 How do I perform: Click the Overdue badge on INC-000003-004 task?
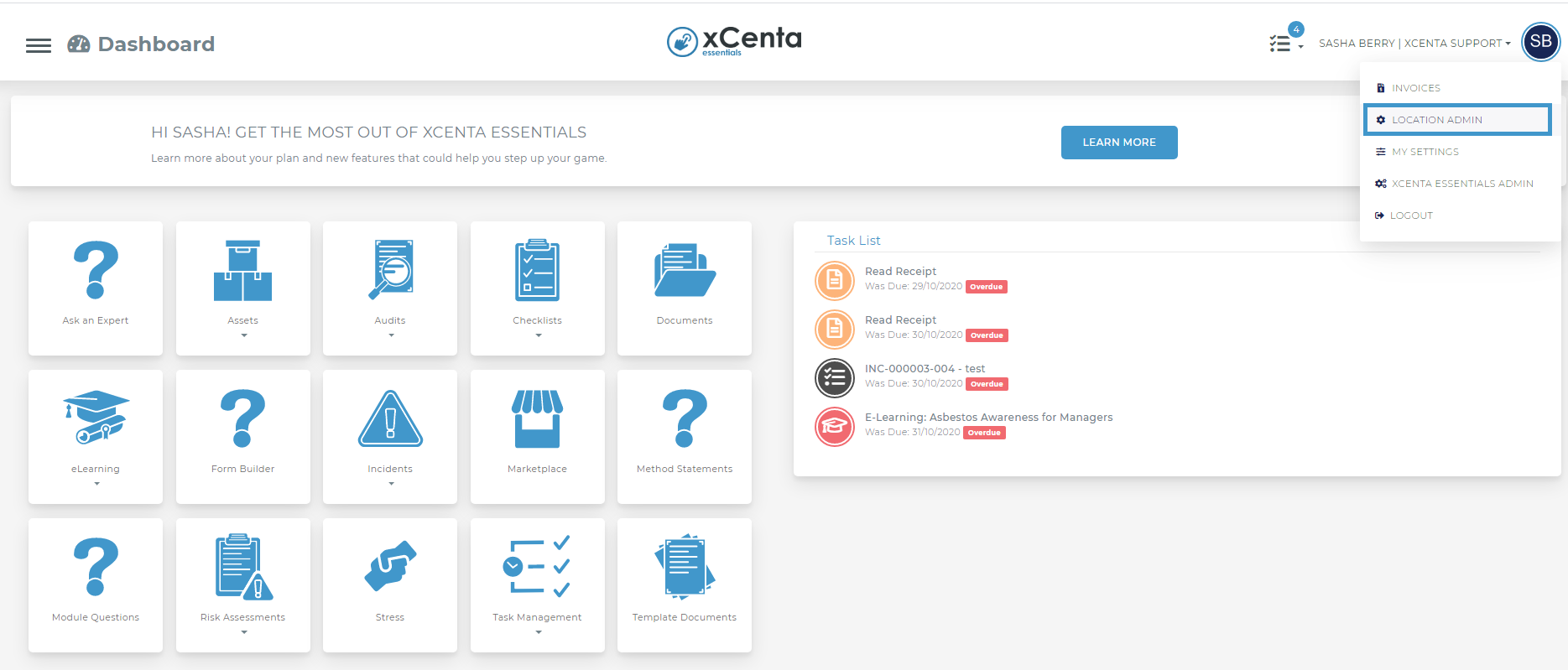tap(987, 384)
